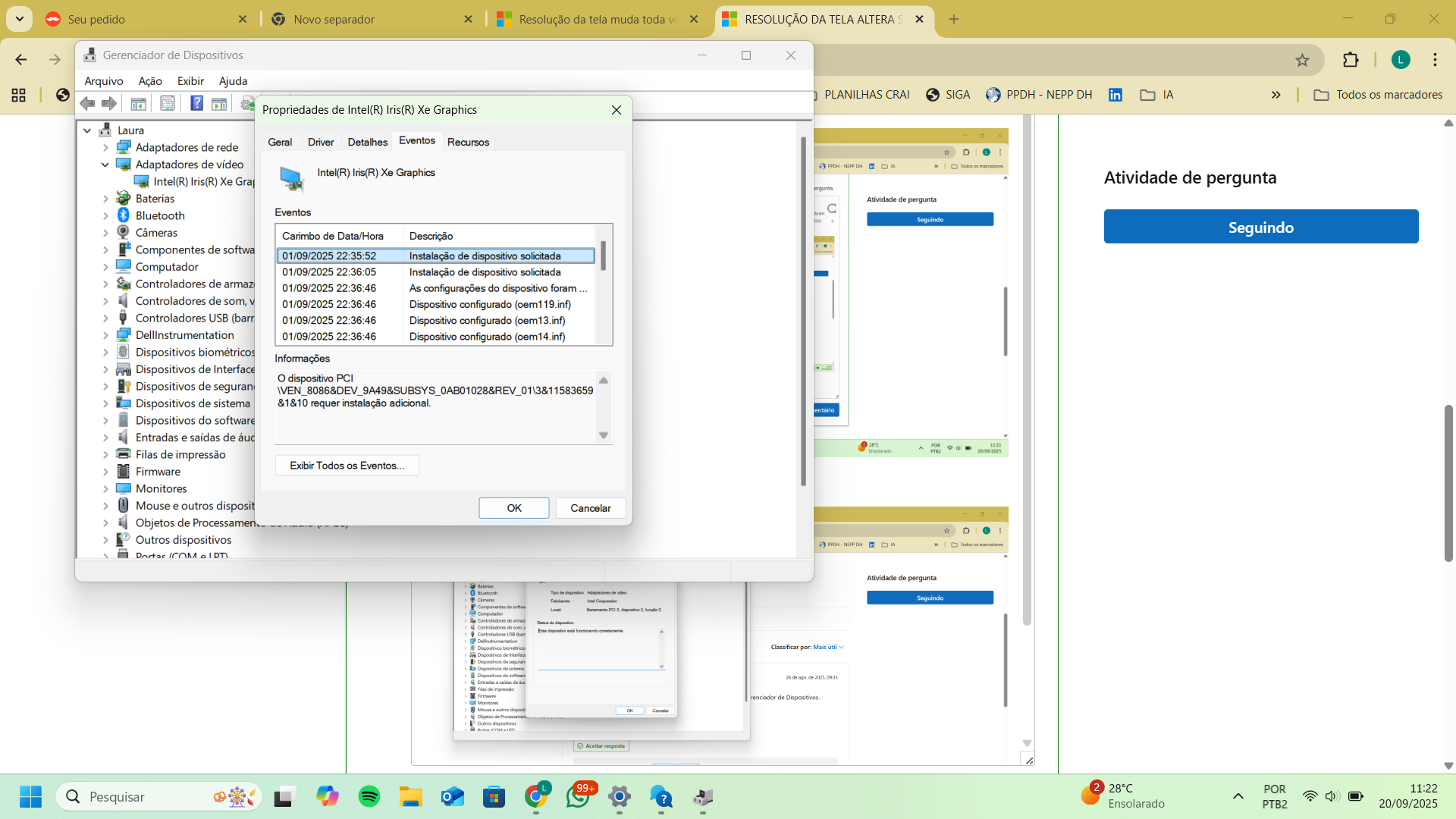Image resolution: width=1456 pixels, height=819 pixels.
Task: Expand the Bluetooth device category
Action: coord(105,216)
